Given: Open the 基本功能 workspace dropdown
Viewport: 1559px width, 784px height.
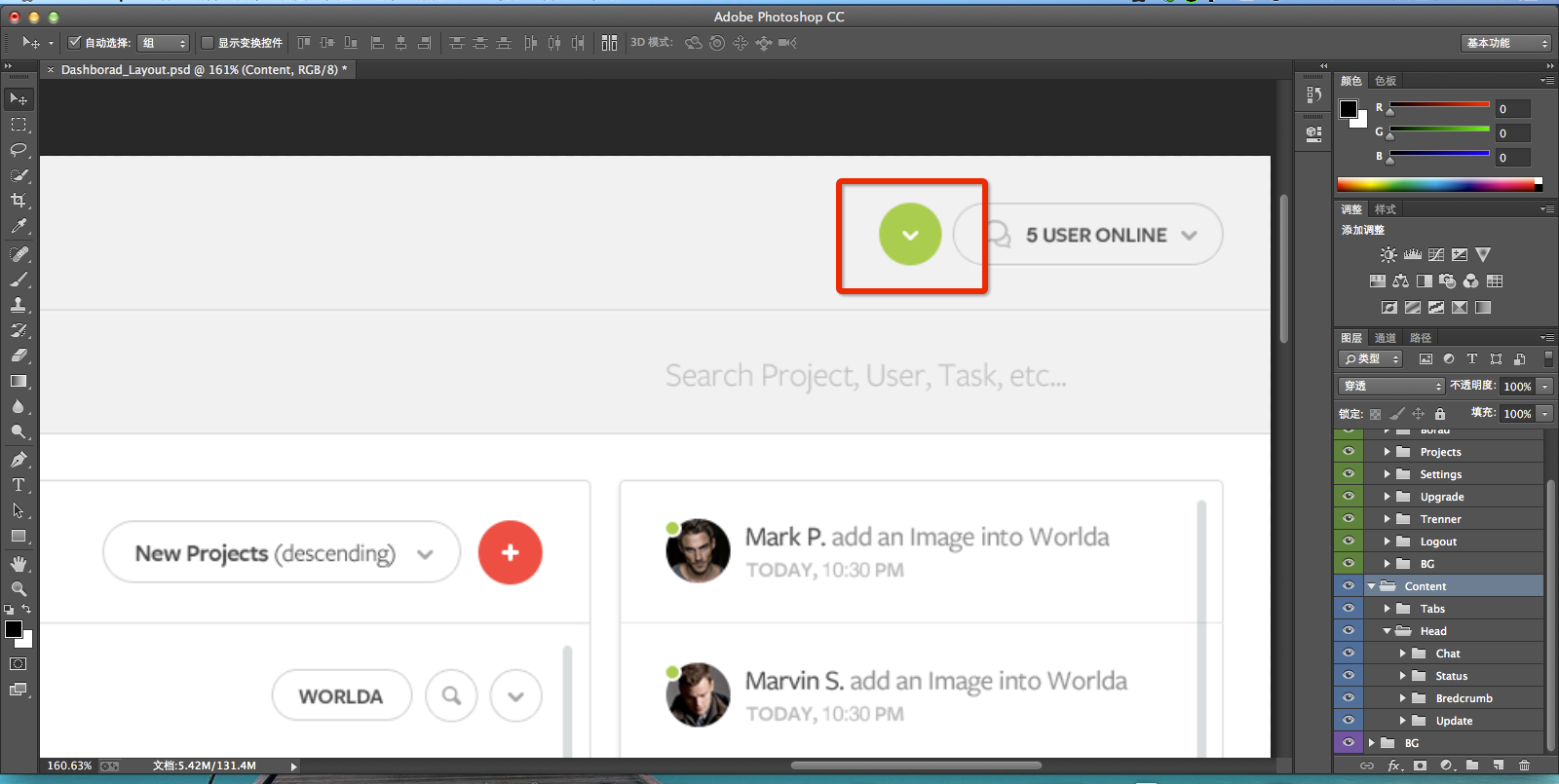Looking at the screenshot, I should (1505, 43).
